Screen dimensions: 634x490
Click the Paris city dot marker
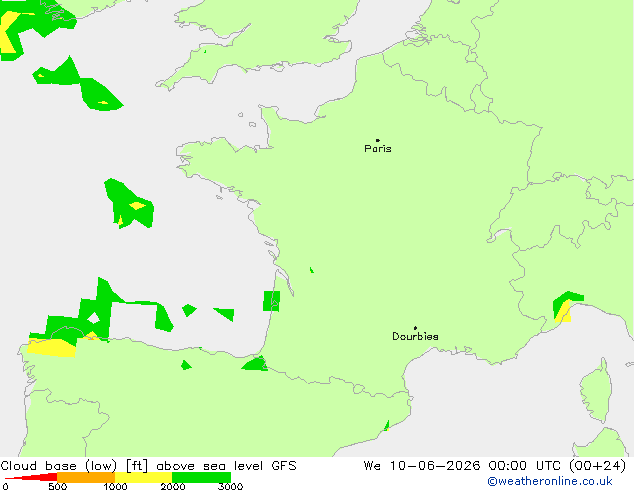pyautogui.click(x=378, y=140)
